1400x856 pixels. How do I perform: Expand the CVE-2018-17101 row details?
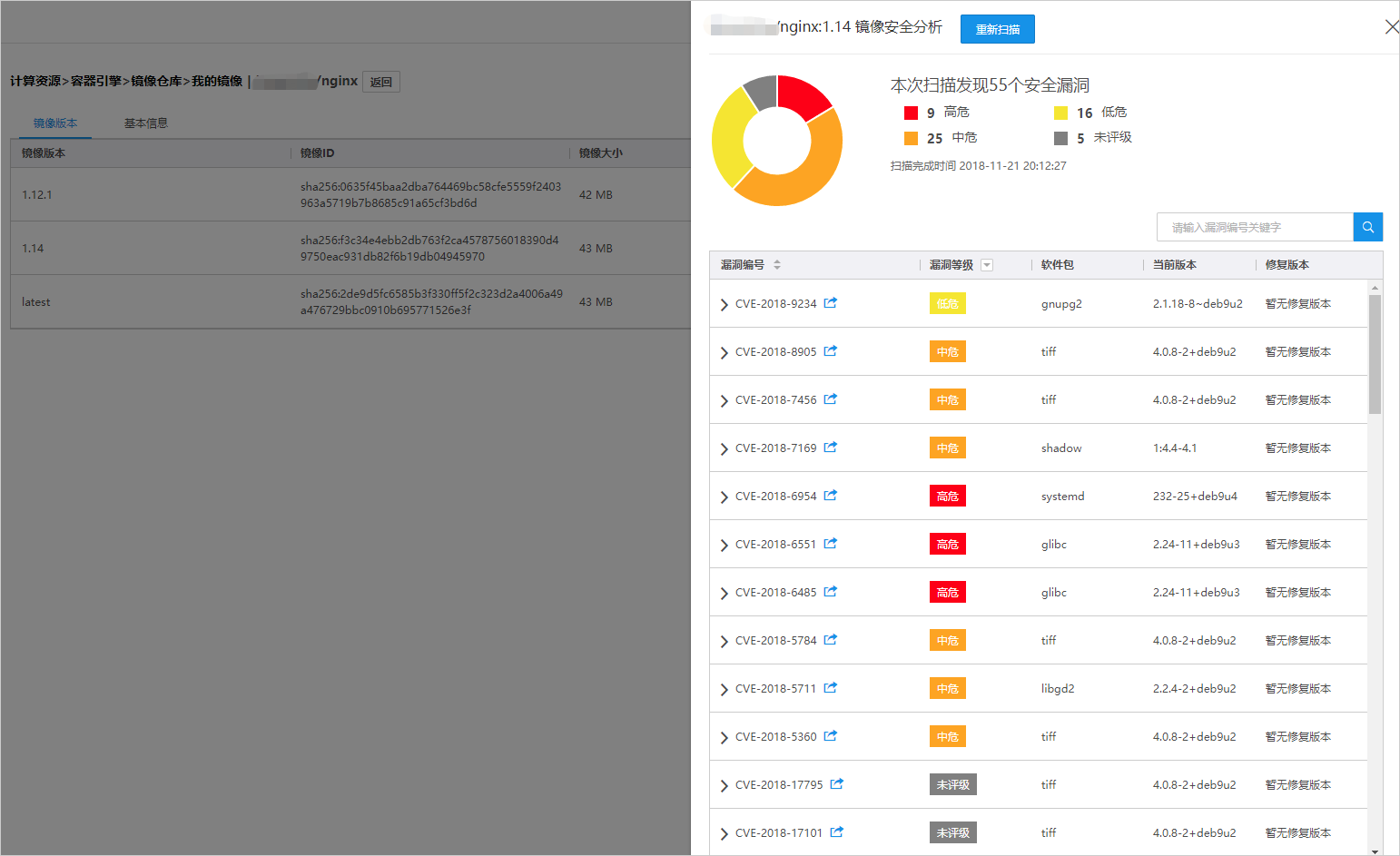[x=724, y=833]
